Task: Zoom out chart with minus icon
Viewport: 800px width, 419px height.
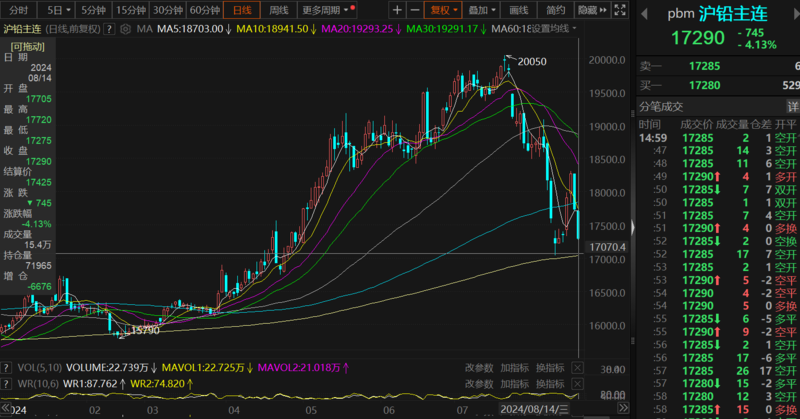Action: (x=414, y=9)
